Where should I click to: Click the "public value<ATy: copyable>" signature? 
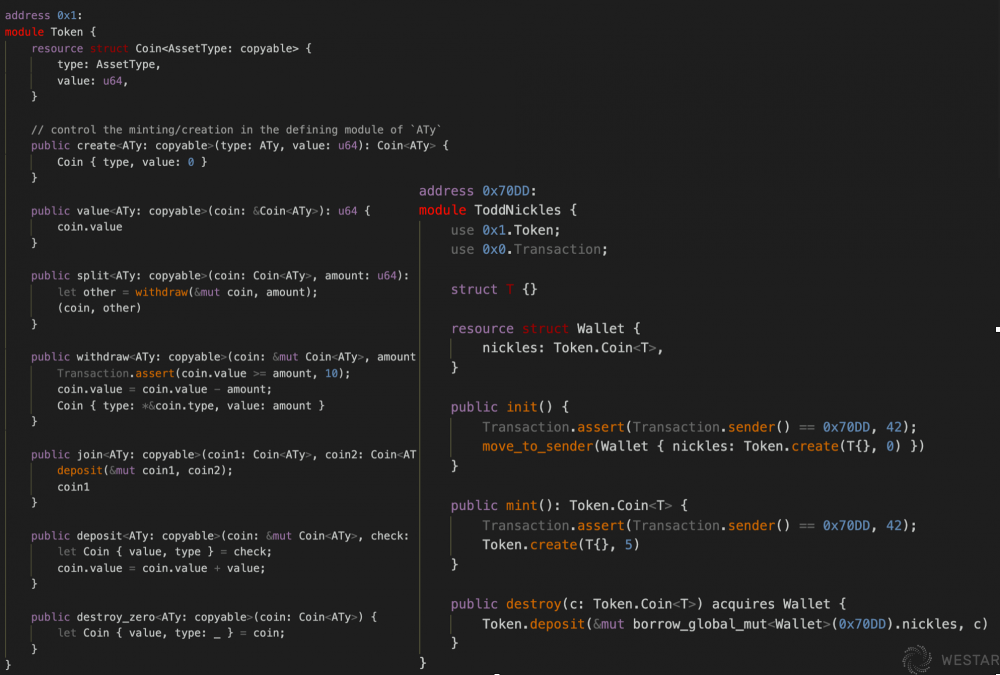(201, 211)
